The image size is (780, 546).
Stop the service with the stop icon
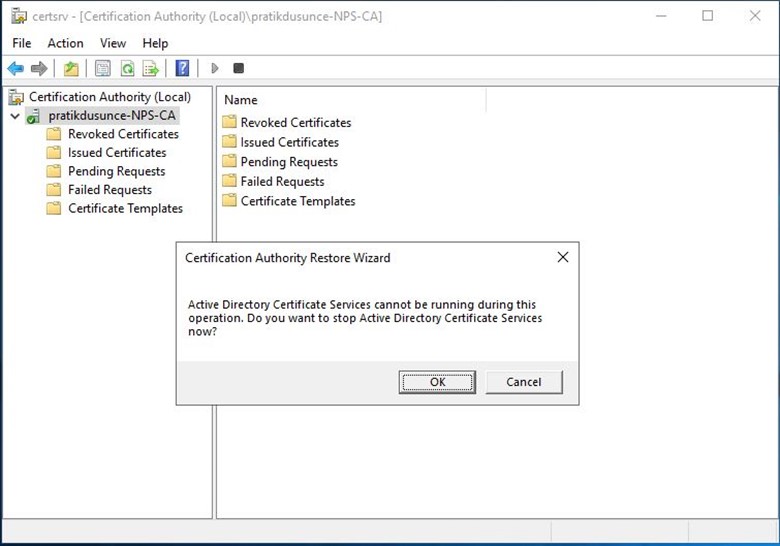pos(239,68)
